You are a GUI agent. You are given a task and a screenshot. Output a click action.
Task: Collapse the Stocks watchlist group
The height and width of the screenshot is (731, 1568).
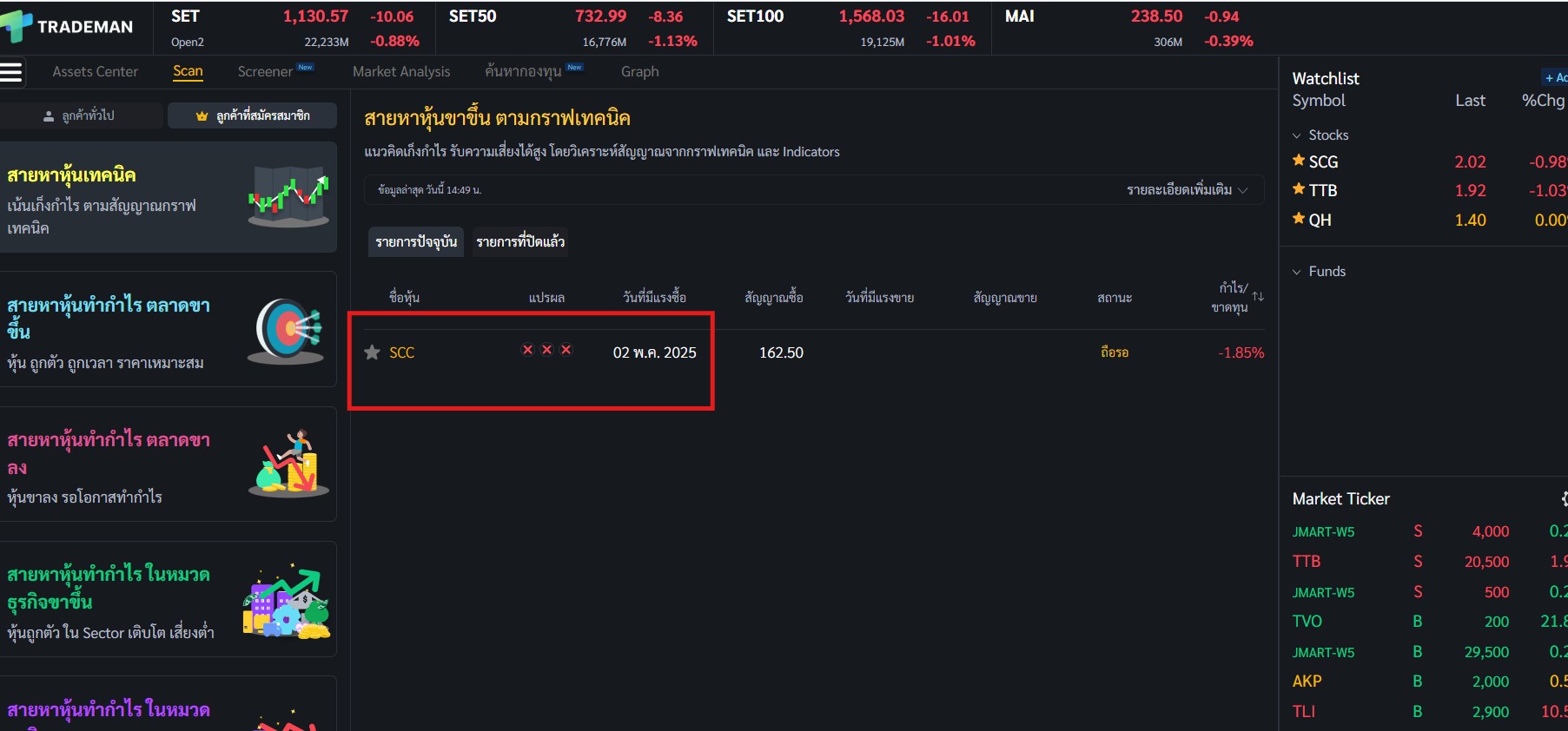point(1297,135)
